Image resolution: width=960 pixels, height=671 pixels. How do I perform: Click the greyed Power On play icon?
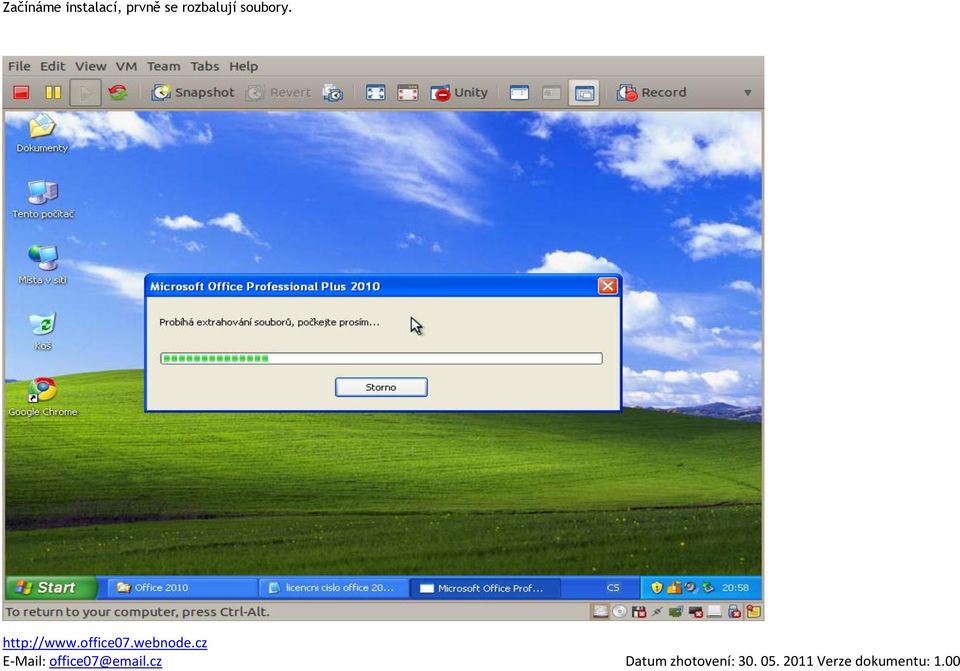[85, 92]
